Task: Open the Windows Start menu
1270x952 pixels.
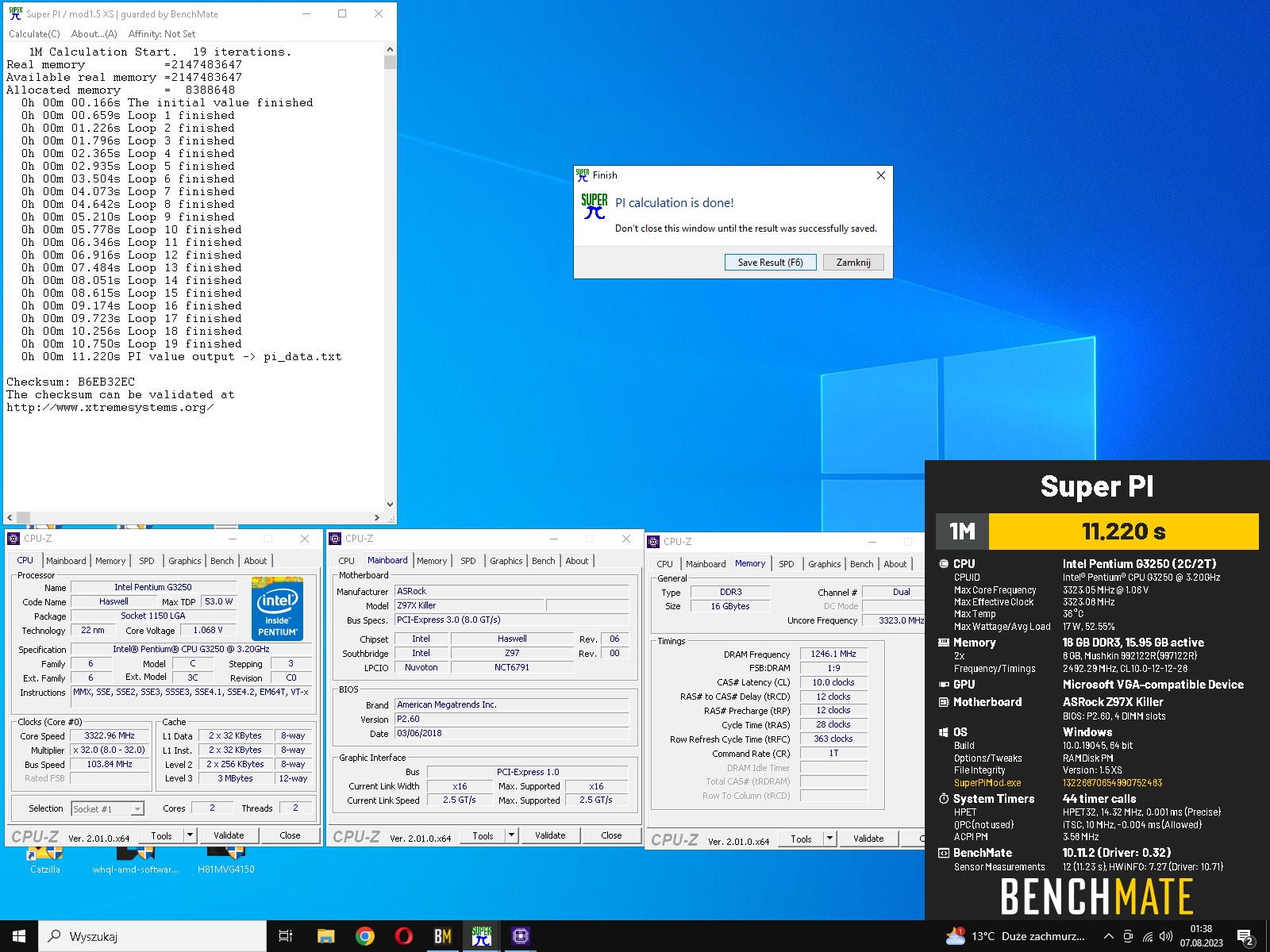Action: [19, 936]
